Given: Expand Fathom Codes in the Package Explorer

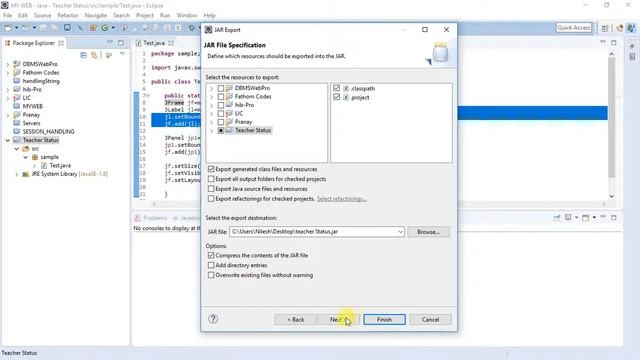Looking at the screenshot, I should pos(7,73).
